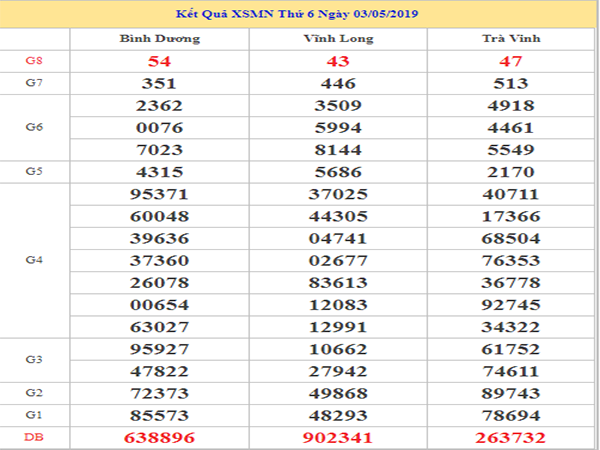Pick the value 3509 under Vĩnh Long

coord(338,106)
